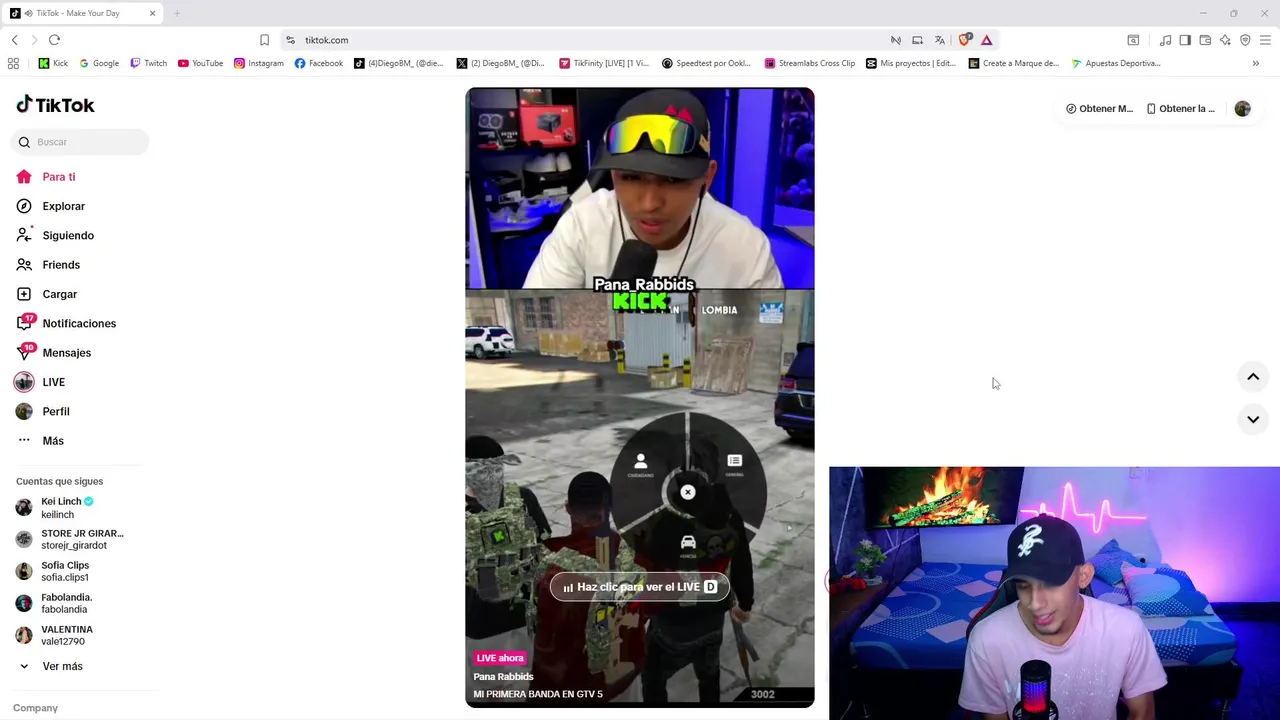The width and height of the screenshot is (1280, 720).
Task: Click Obtener la app button
Action: click(x=1181, y=109)
